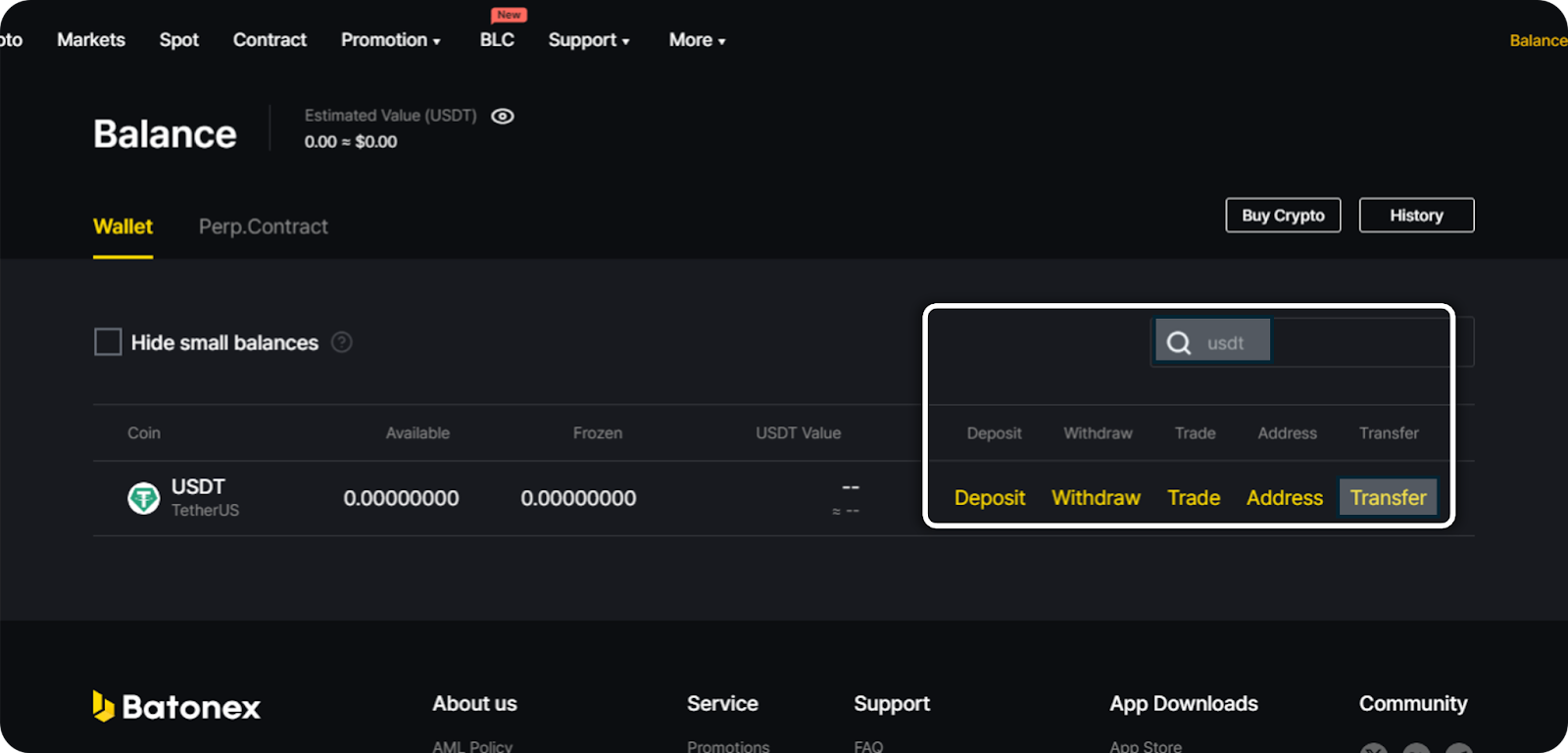The height and width of the screenshot is (753, 1568).
Task: Click the Withdraw column header
Action: (x=1098, y=432)
